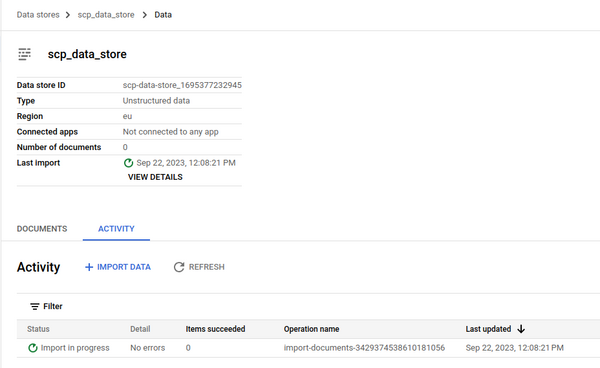
Task: Click the Last updated sort arrow
Action: [521, 329]
